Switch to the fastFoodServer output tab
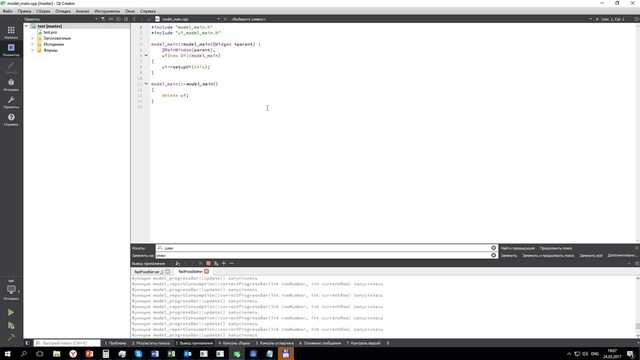This screenshot has width=640, height=360. pos(149,271)
